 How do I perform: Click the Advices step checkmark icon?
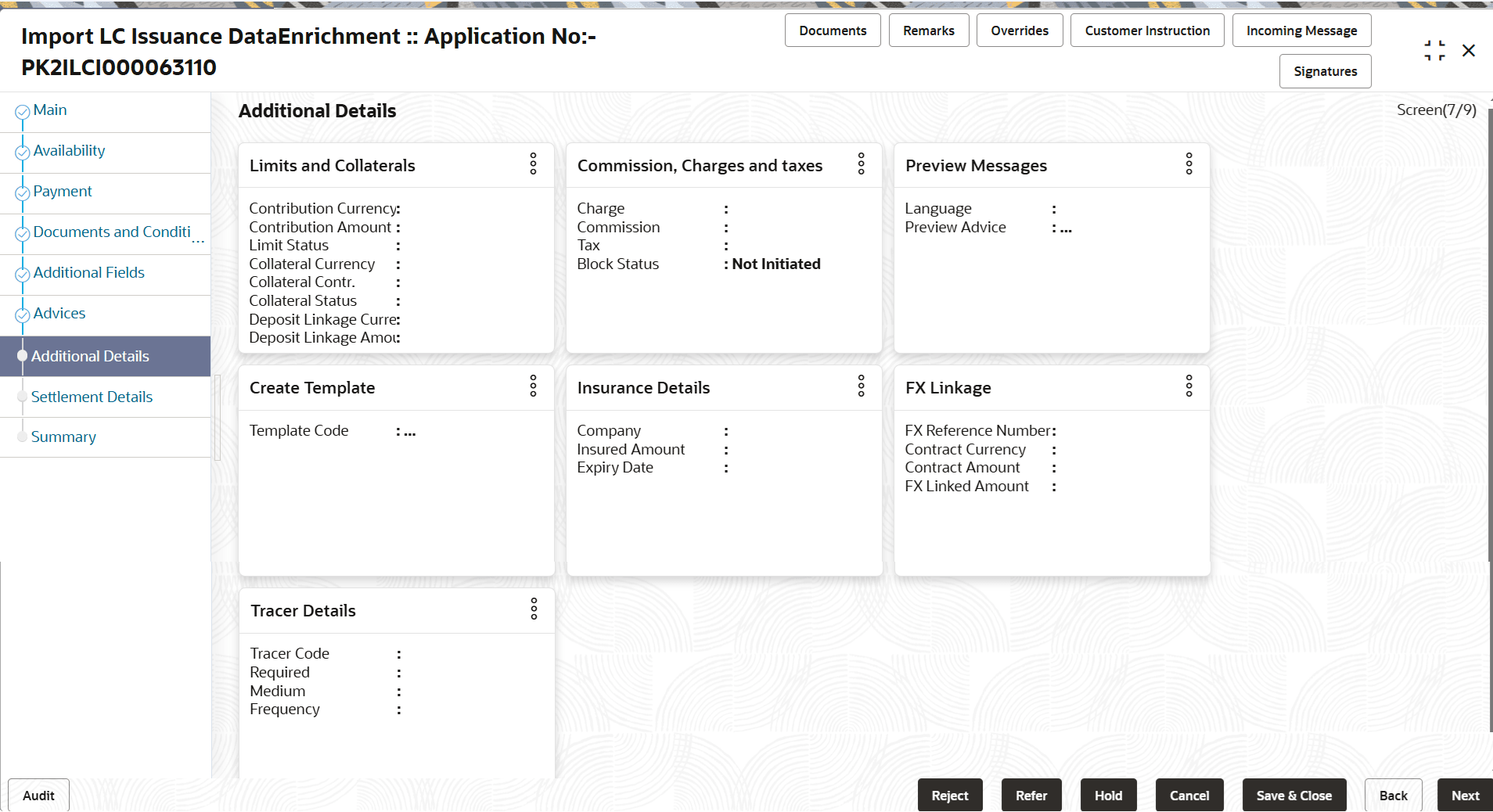[23, 315]
